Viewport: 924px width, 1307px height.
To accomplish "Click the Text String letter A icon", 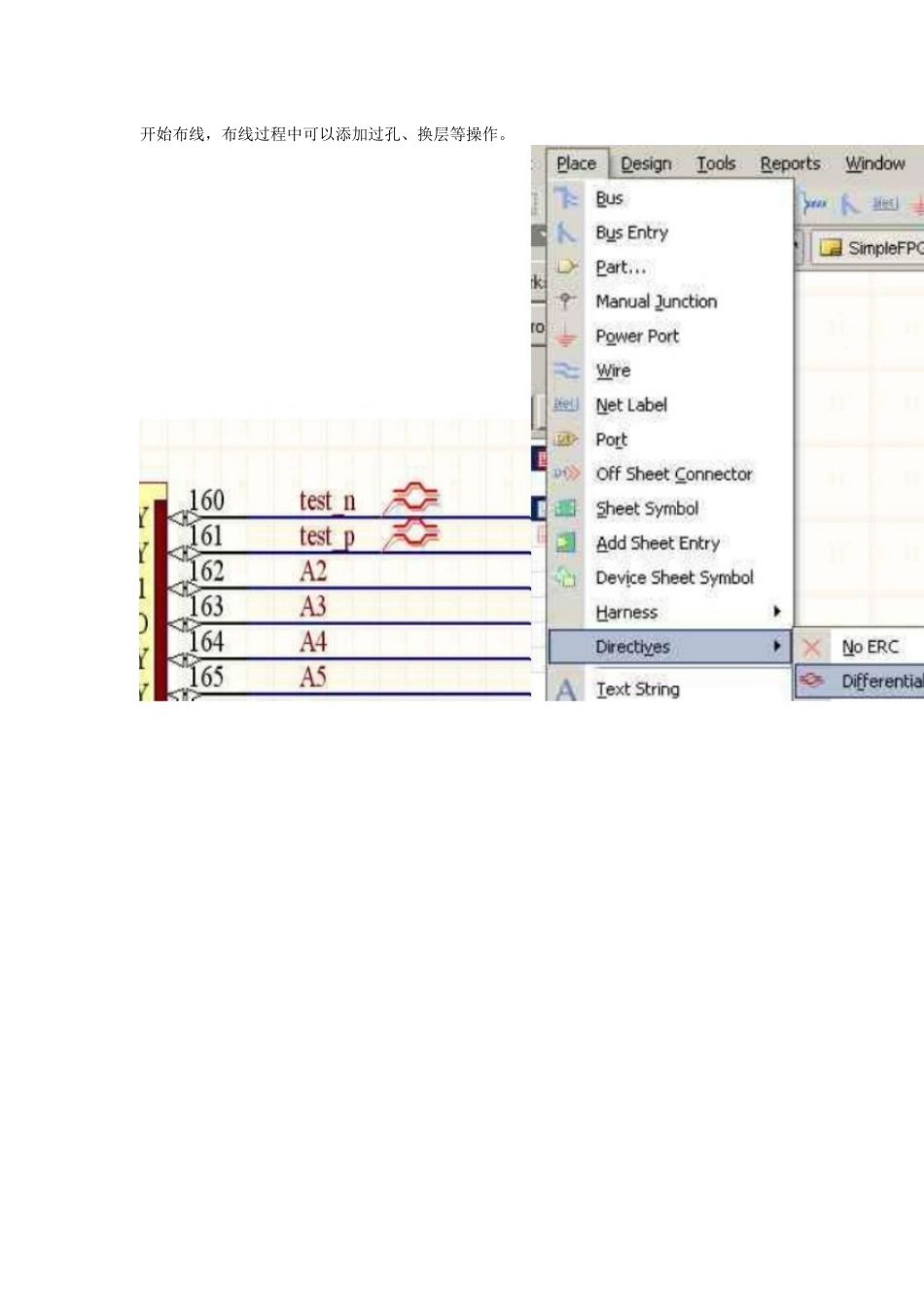I will [x=566, y=689].
